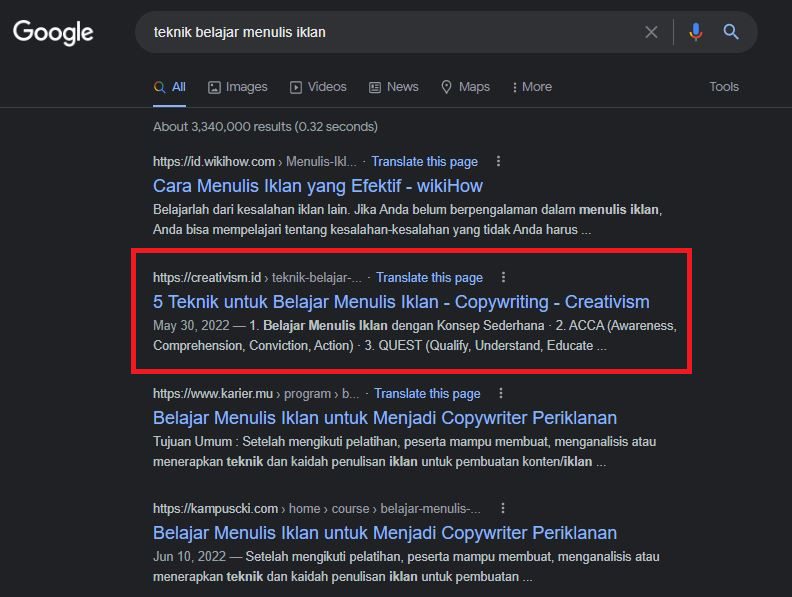Select the All results tab

point(170,87)
